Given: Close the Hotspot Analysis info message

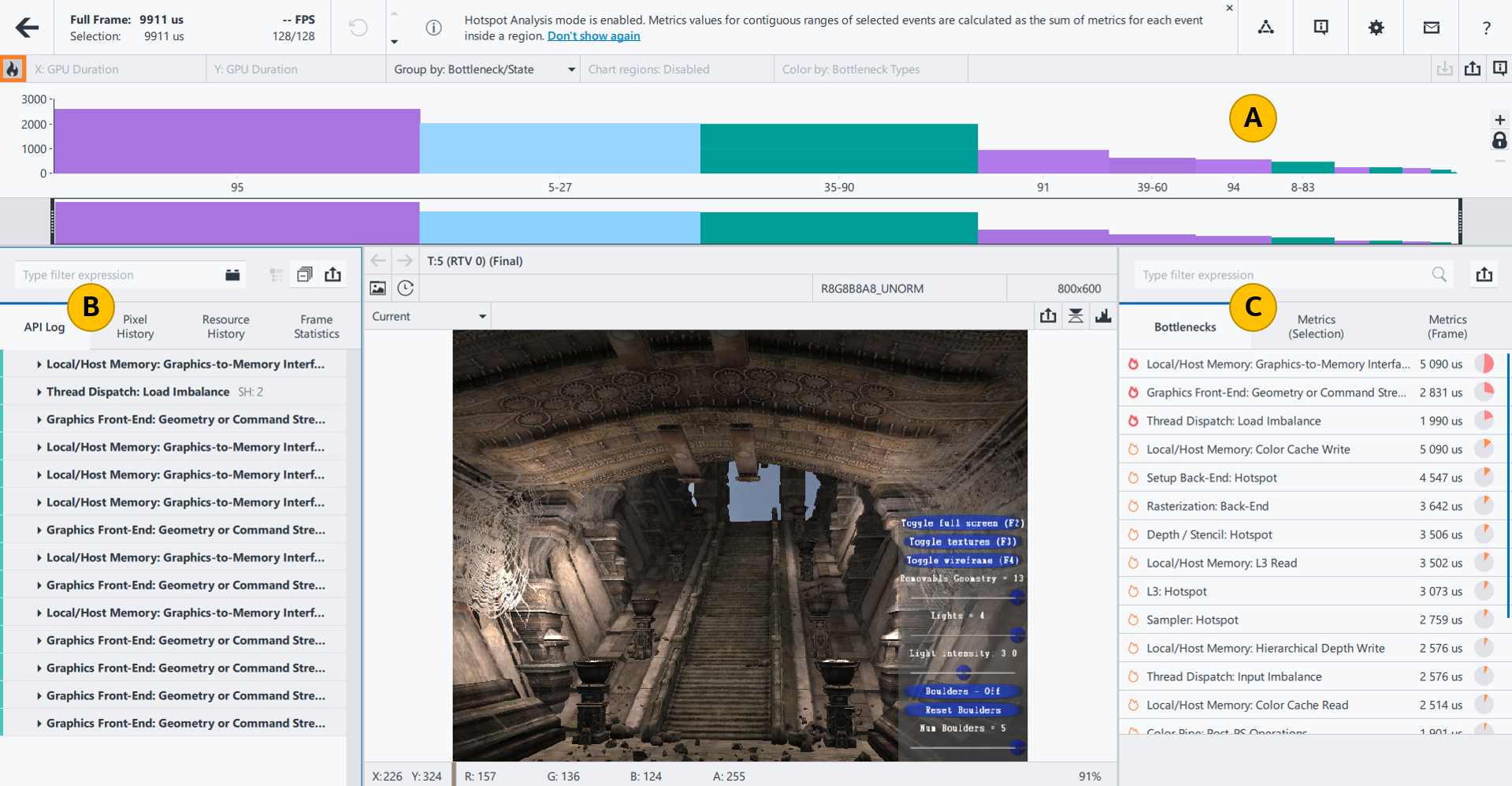Looking at the screenshot, I should (x=1229, y=8).
